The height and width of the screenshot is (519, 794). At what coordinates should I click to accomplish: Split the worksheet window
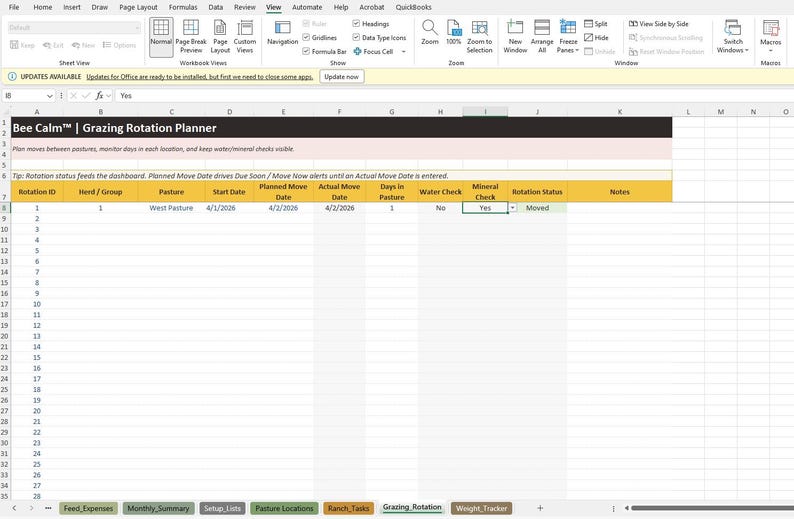(x=596, y=24)
